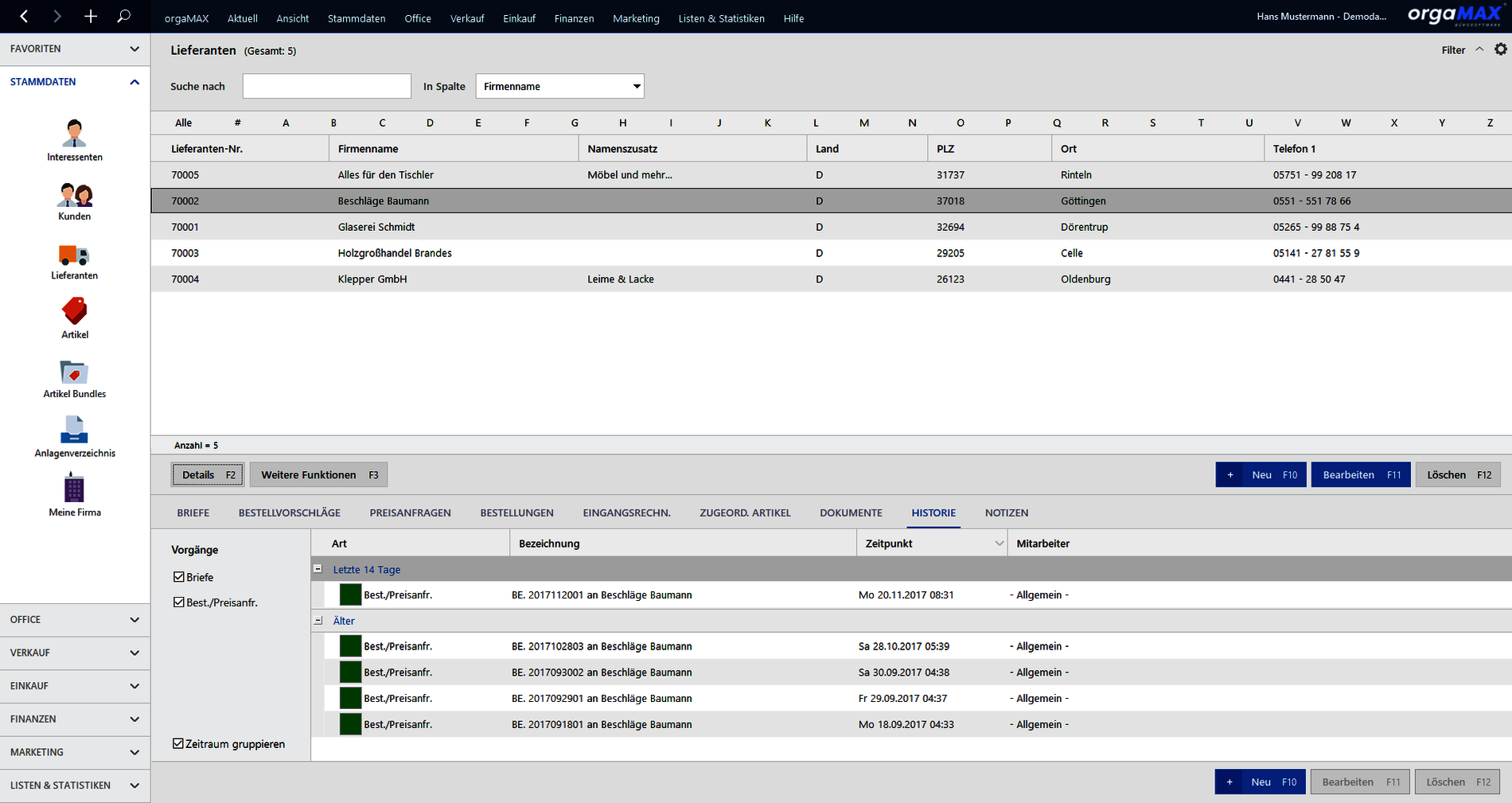Click green icon of entry BE. 2017102803
The height and width of the screenshot is (803, 1512).
coord(350,646)
